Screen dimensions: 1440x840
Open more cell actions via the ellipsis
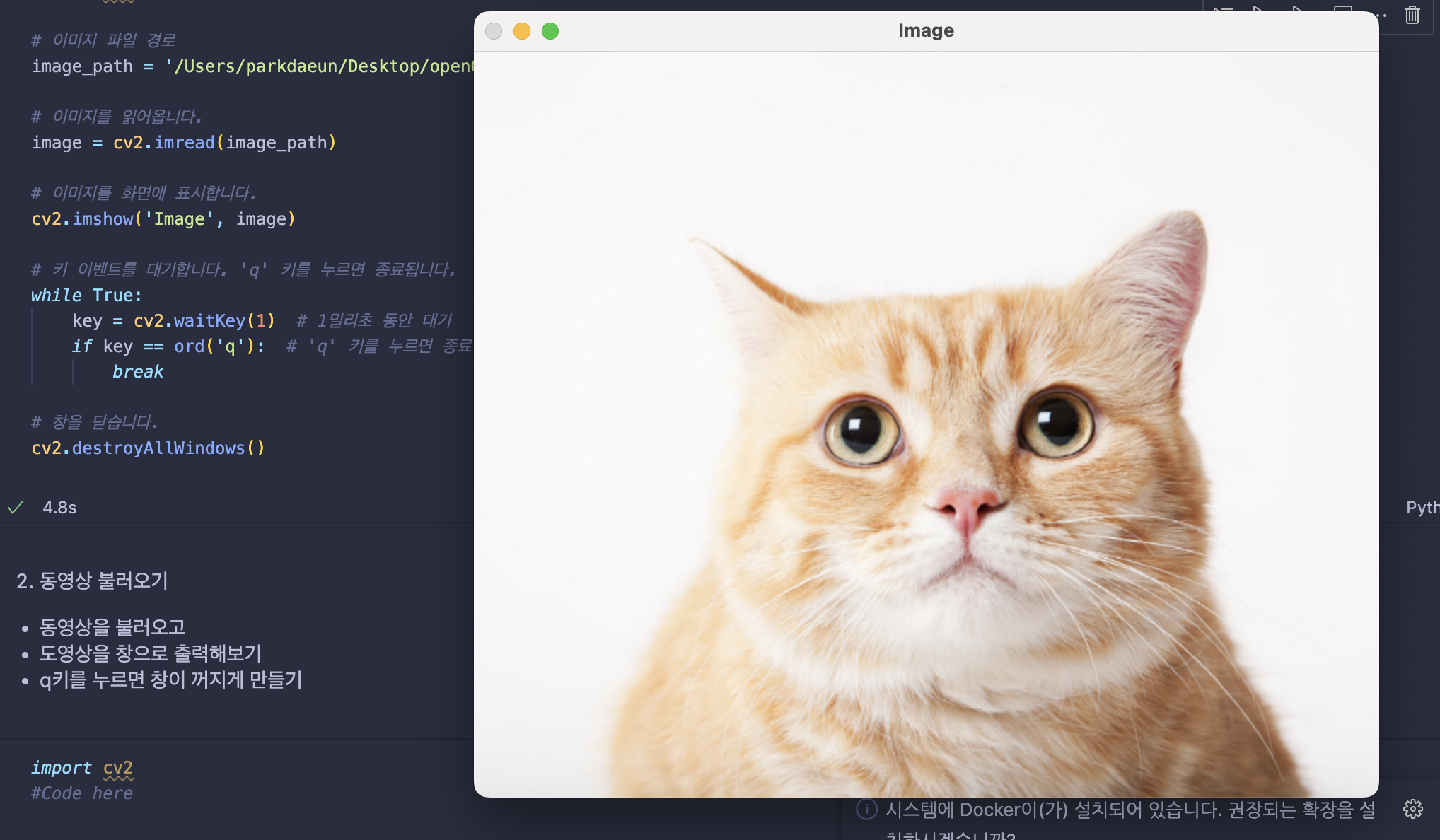[1382, 15]
